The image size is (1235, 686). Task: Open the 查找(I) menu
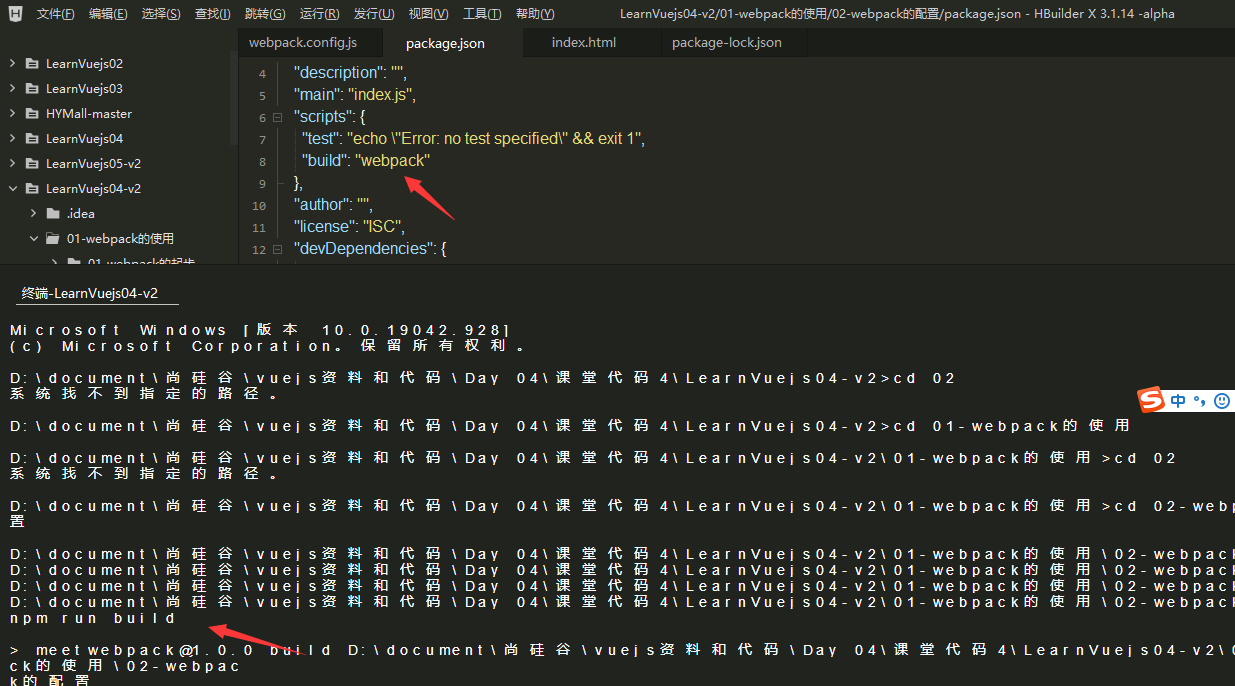point(212,14)
